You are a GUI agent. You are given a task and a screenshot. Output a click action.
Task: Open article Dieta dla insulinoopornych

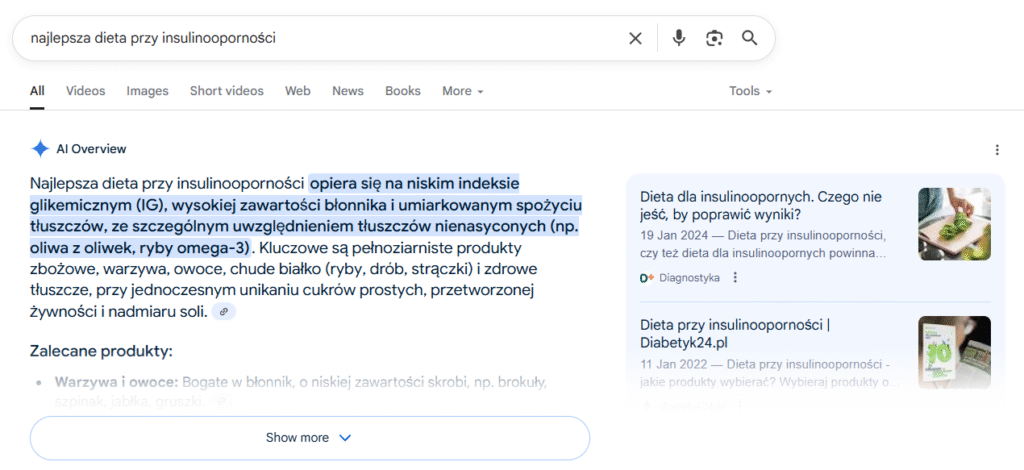tap(761, 205)
